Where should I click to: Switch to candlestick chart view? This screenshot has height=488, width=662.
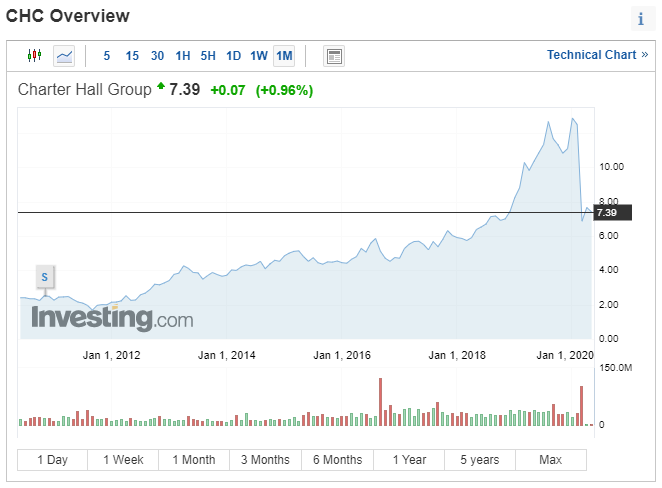(x=35, y=56)
